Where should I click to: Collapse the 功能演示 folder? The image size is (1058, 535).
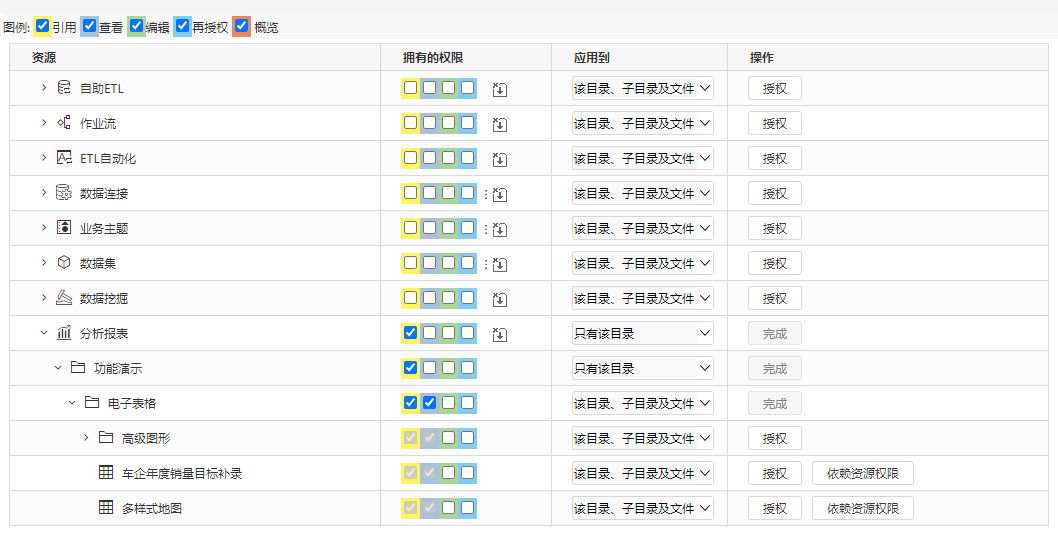[58, 368]
